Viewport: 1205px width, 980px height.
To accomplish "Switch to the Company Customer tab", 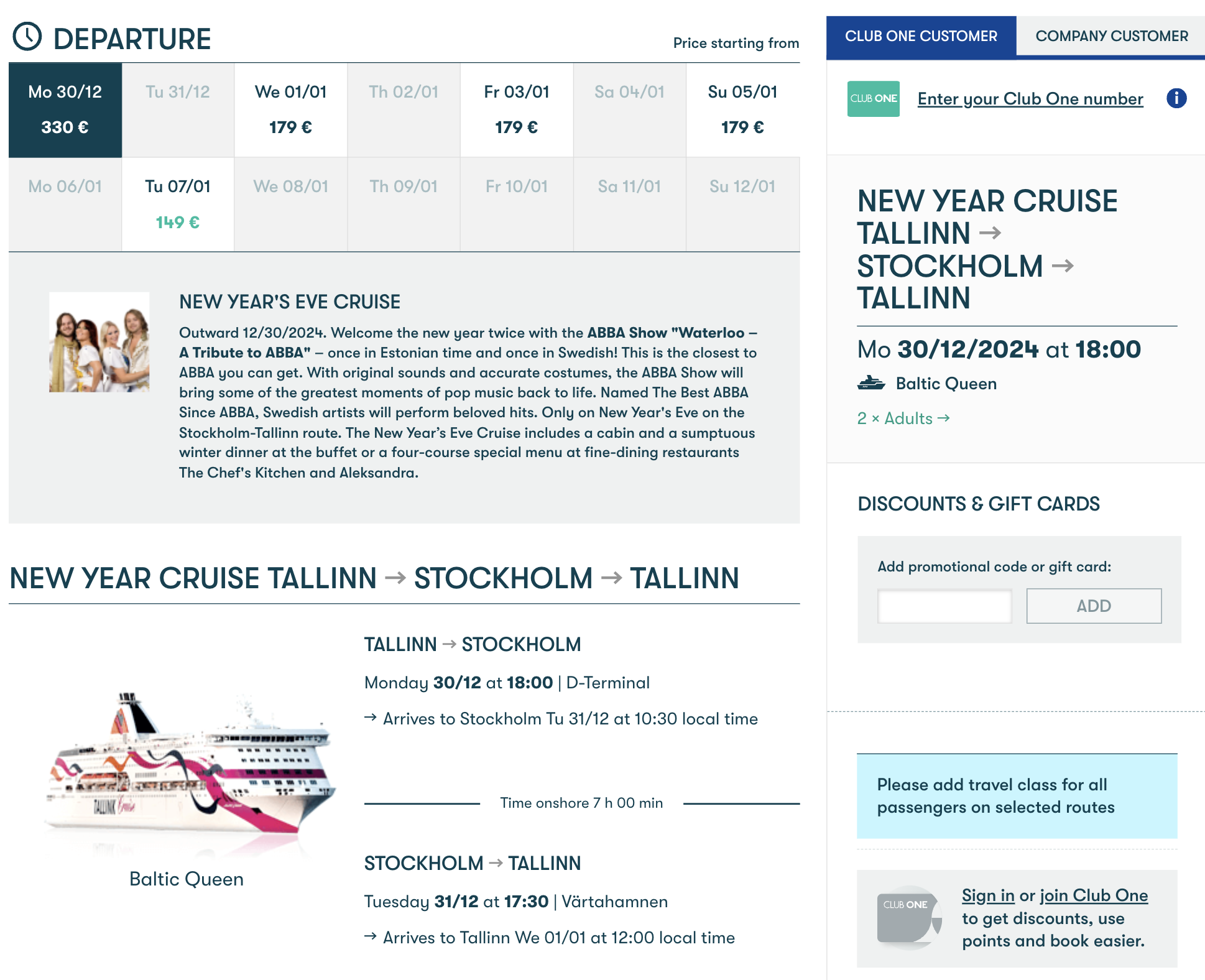I will coord(1111,36).
